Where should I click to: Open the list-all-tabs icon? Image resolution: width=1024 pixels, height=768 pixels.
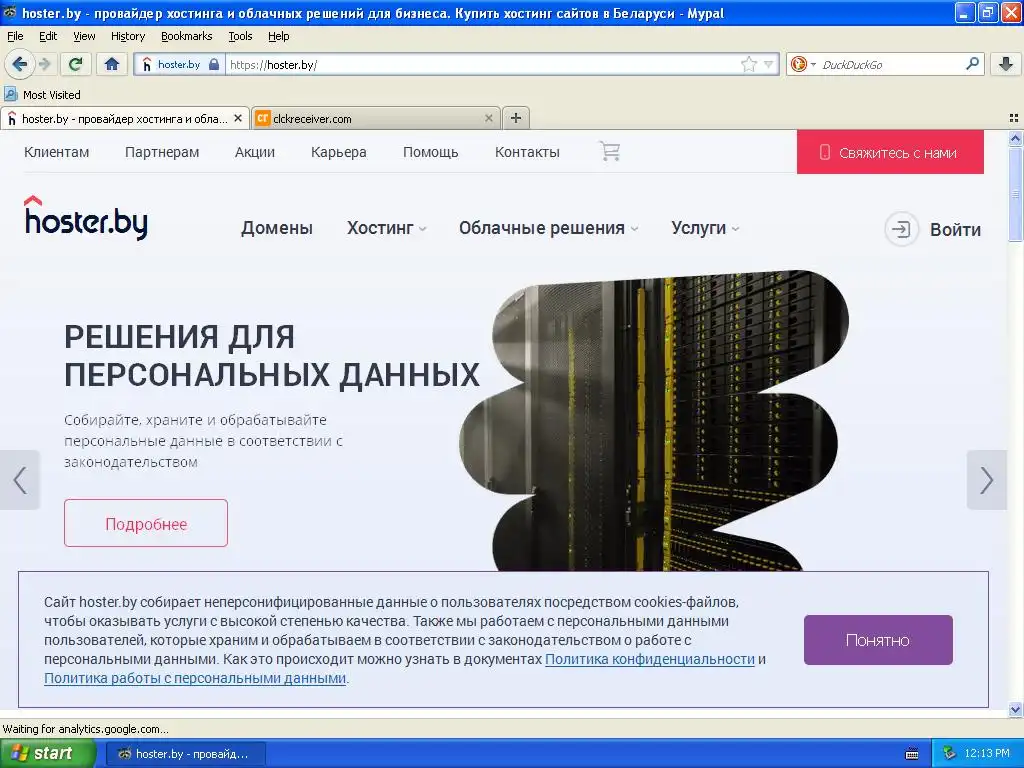point(1014,118)
